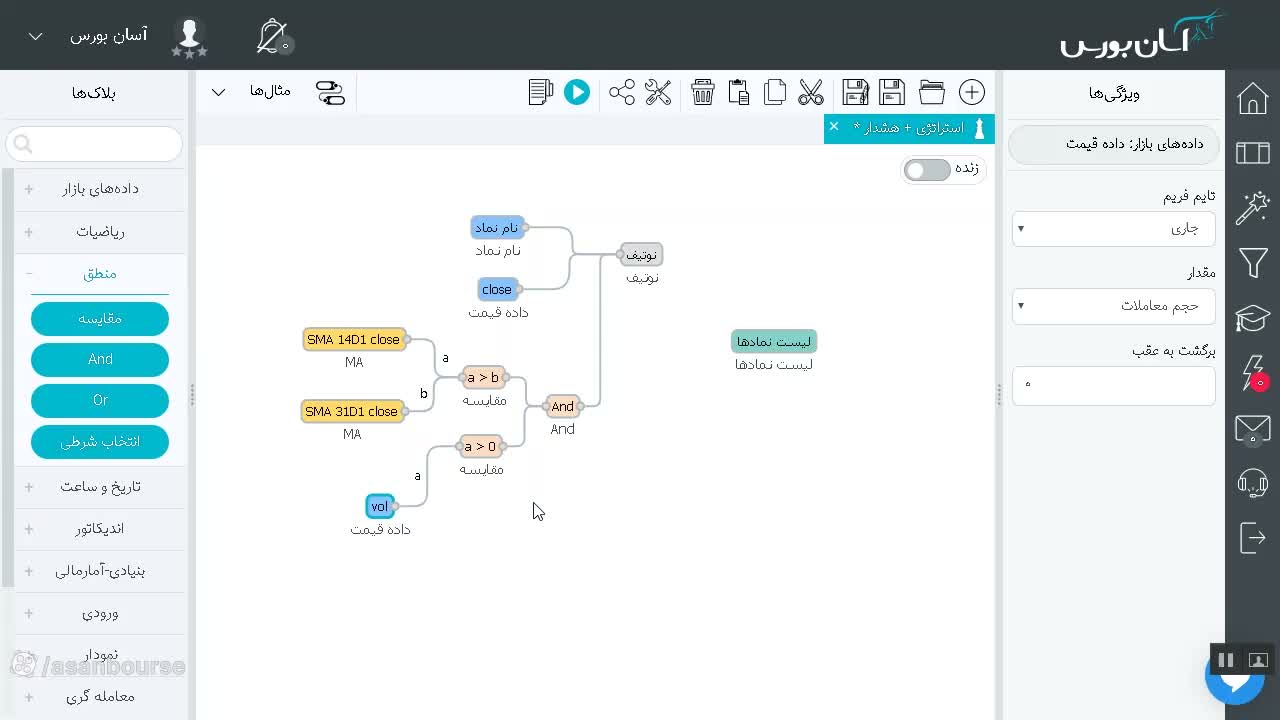Close the استراتژی + هشدار tab
Image resolution: width=1280 pixels, height=720 pixels.
(834, 127)
